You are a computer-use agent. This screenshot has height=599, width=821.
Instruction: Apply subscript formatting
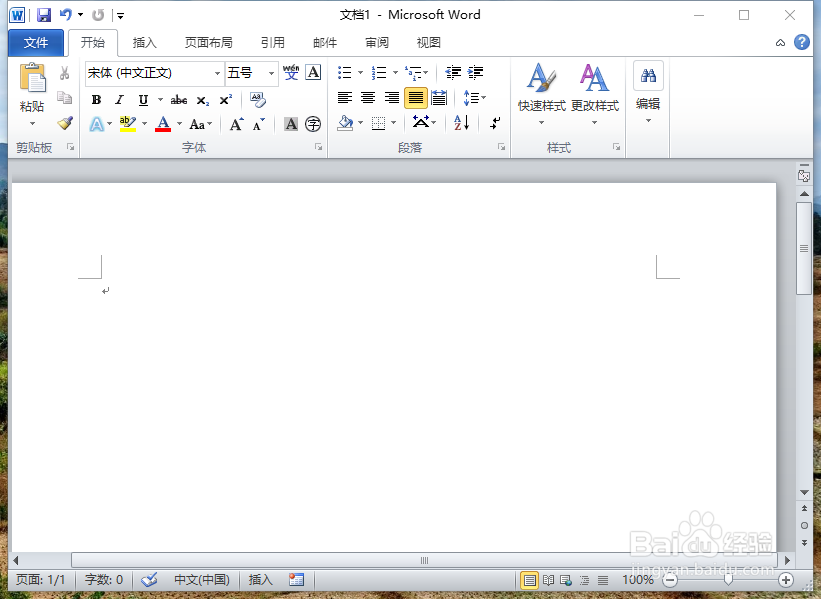click(203, 99)
